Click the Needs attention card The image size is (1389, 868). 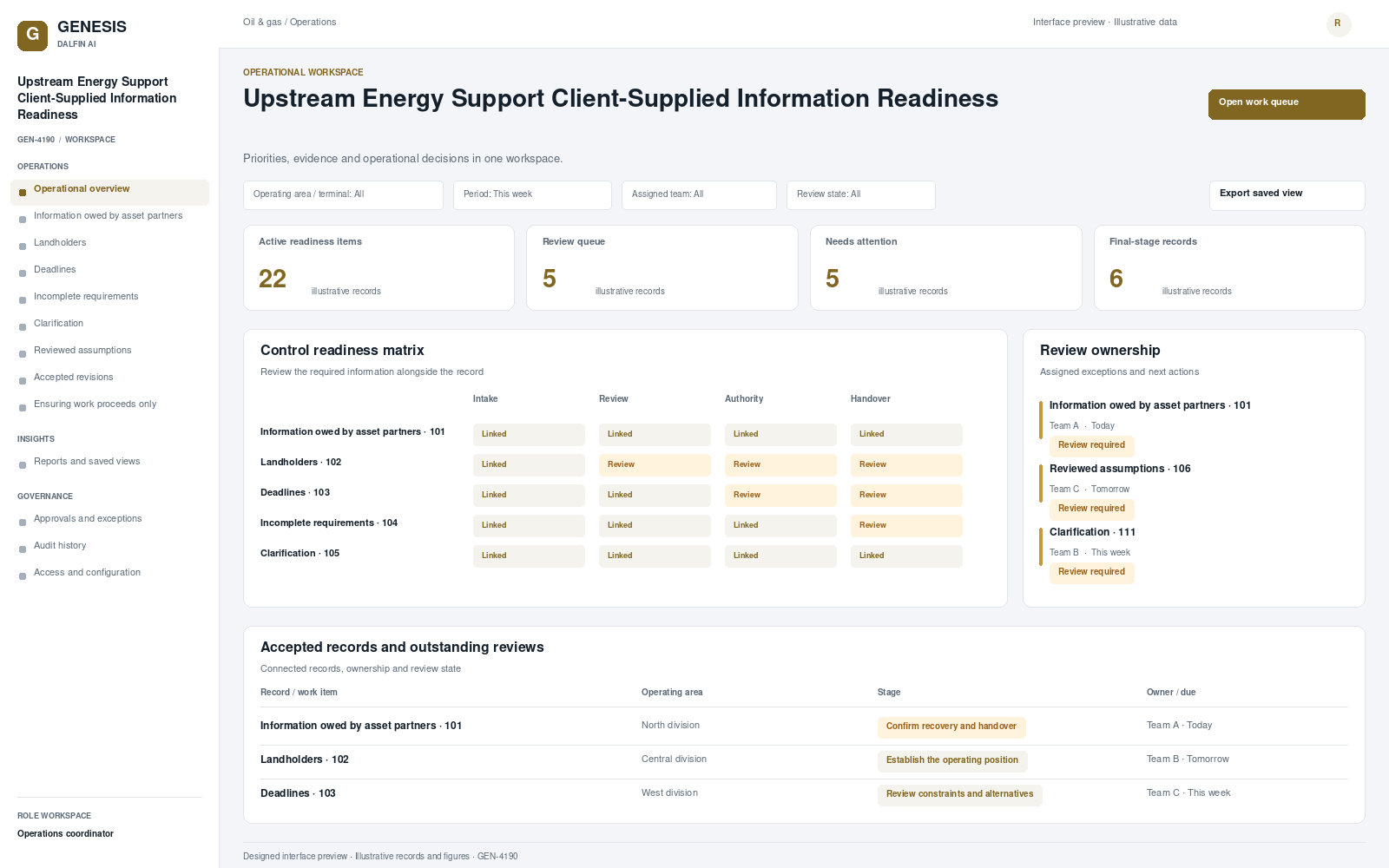(x=945, y=267)
